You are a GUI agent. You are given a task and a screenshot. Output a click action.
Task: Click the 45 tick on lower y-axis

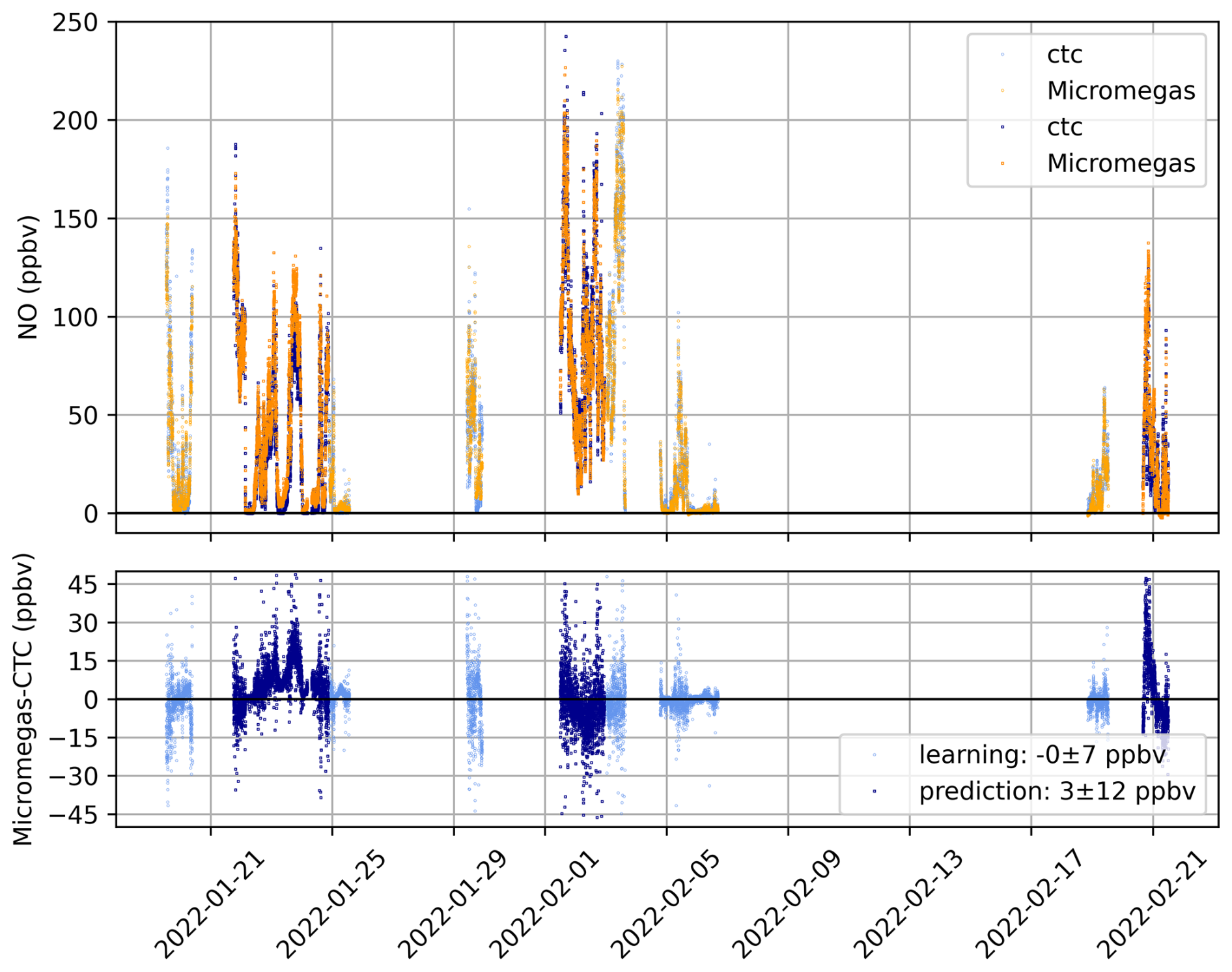pyautogui.click(x=83, y=585)
